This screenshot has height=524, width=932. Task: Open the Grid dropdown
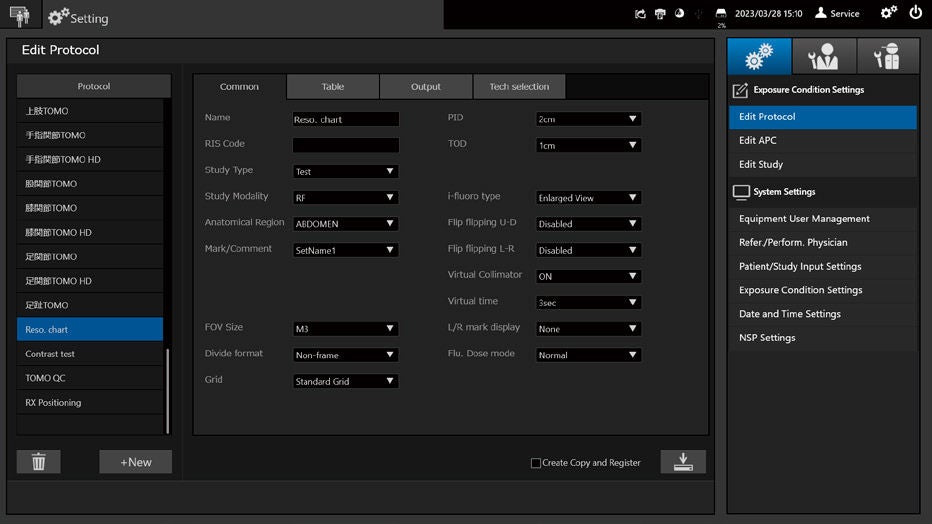(345, 381)
